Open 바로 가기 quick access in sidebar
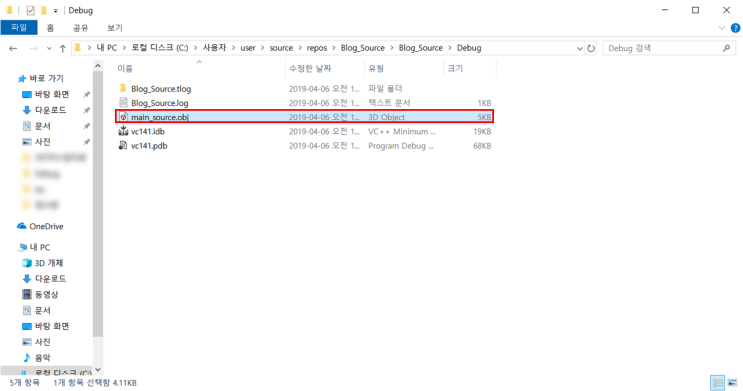 point(46,78)
